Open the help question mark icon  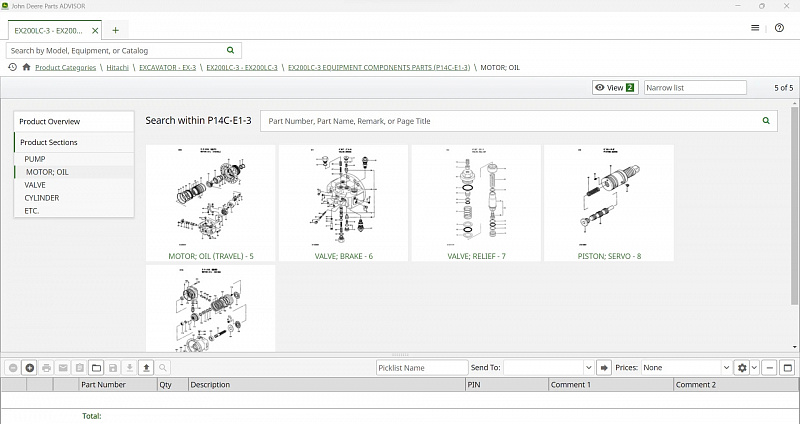[779, 28]
